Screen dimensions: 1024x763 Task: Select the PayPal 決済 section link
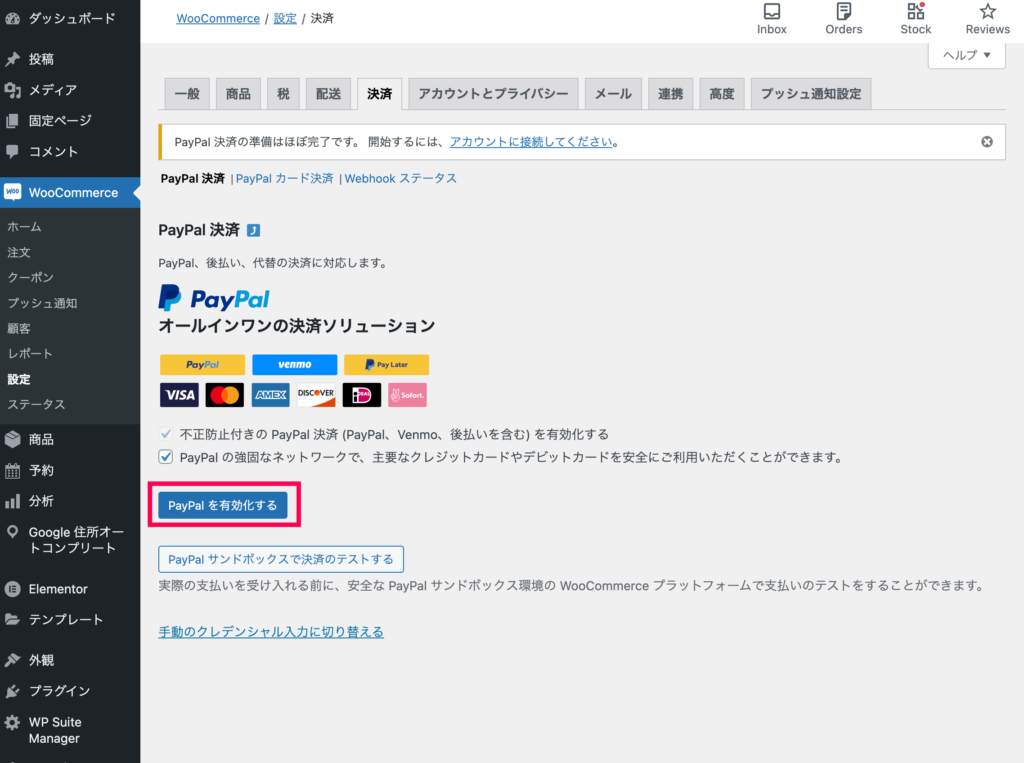[193, 178]
